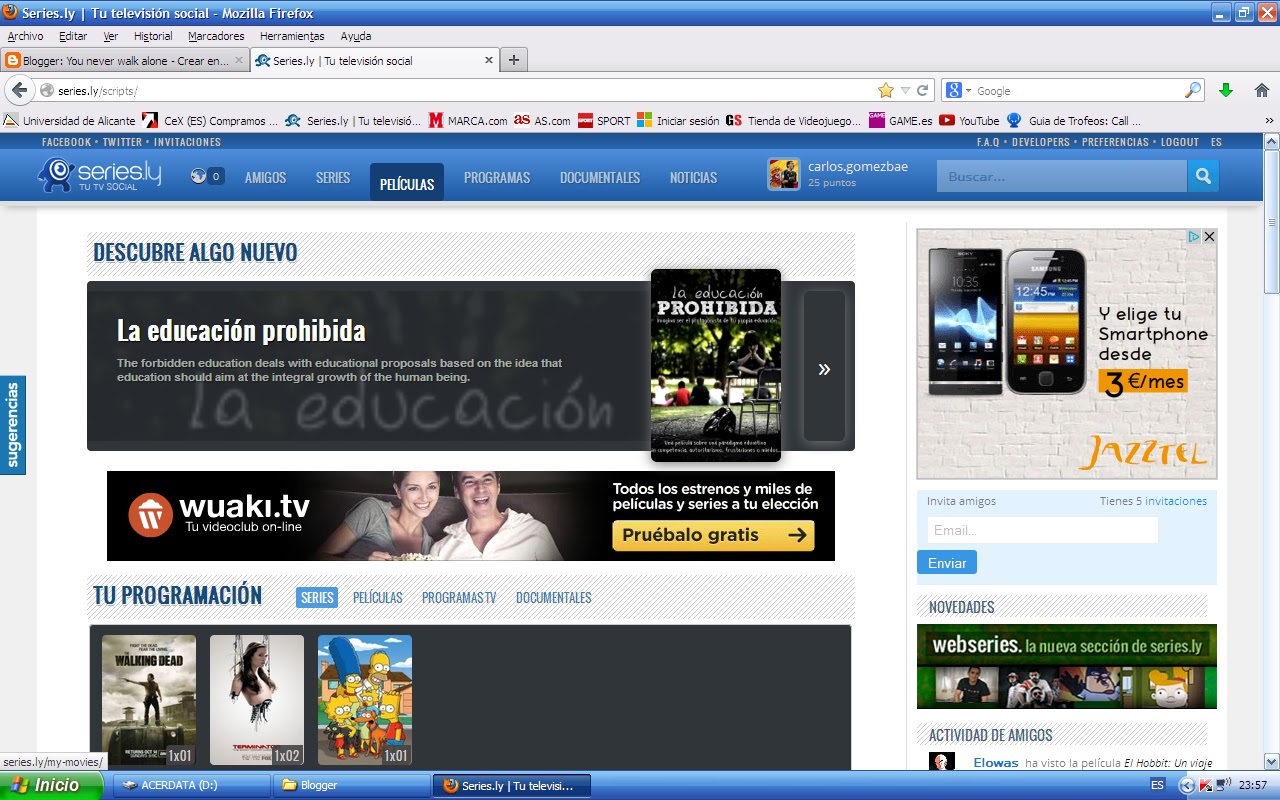This screenshot has height=800, width=1280.
Task: Open The Walking Dead 1x01 poster
Action: [149, 700]
